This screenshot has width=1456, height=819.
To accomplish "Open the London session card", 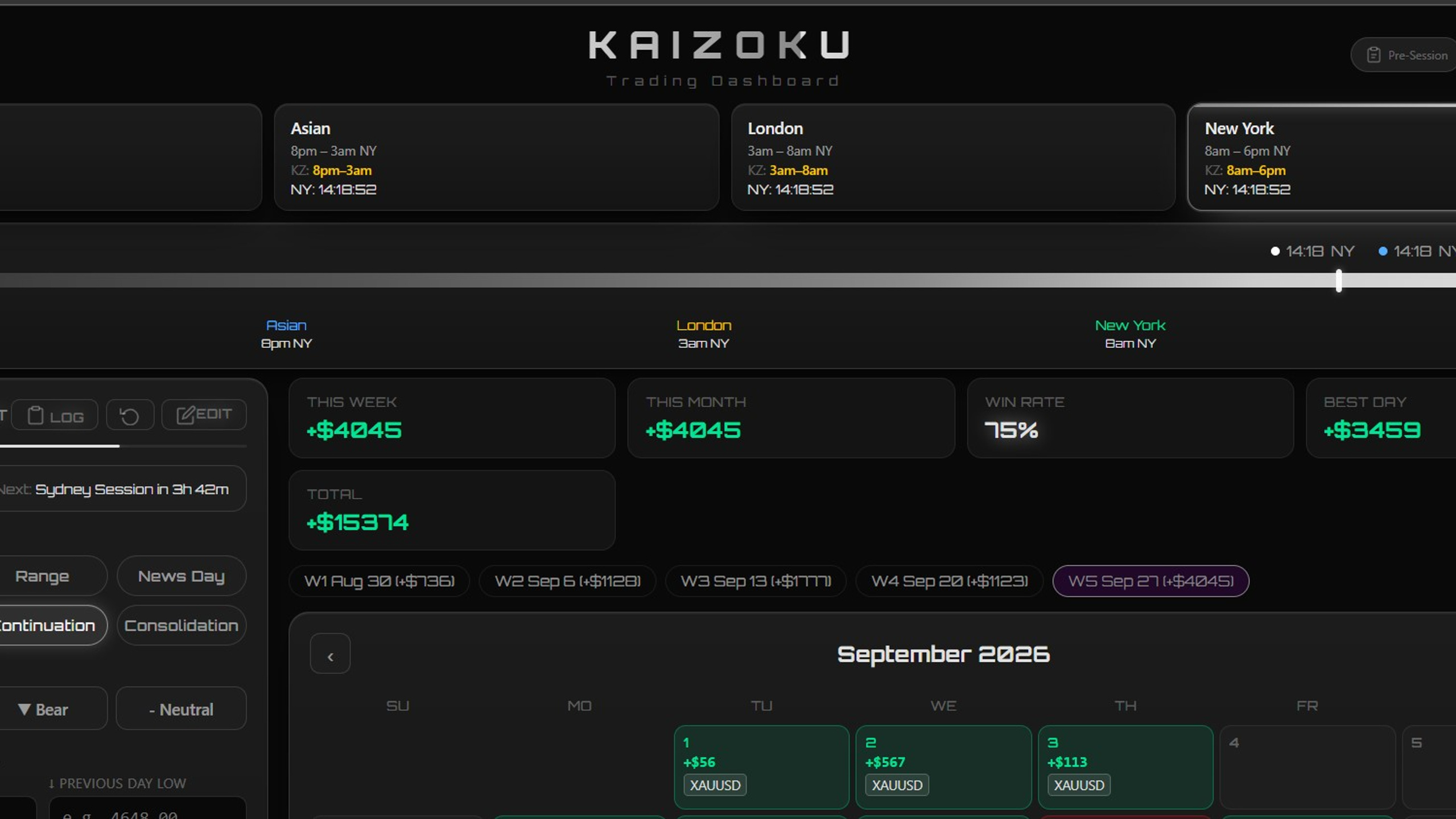I will click(x=953, y=158).
